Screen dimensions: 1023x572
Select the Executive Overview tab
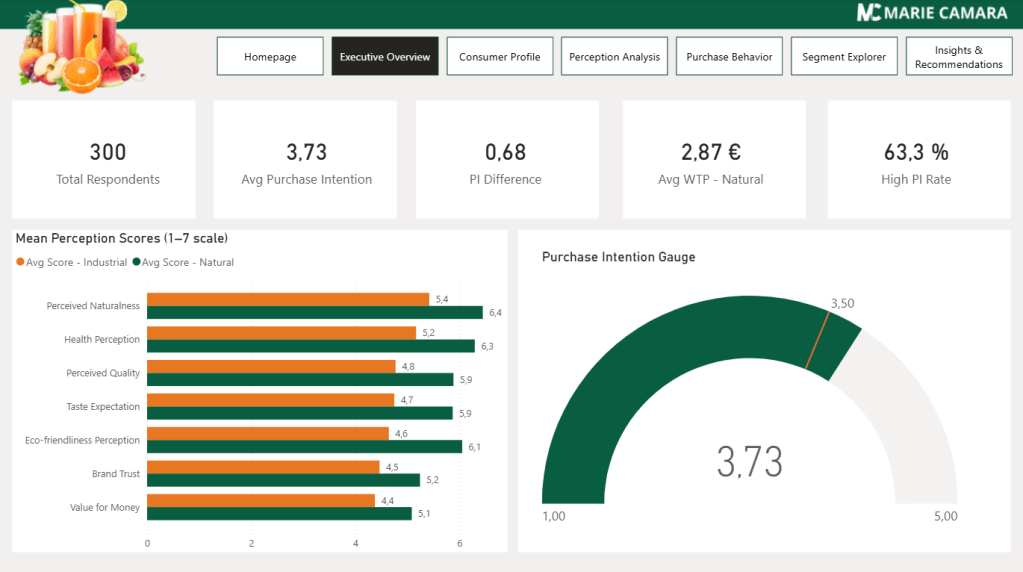point(385,57)
